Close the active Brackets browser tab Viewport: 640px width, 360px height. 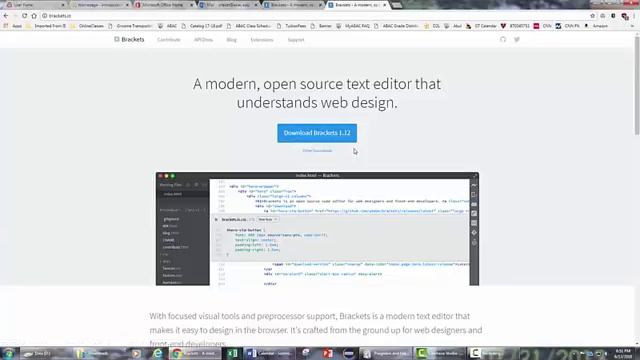tap(384, 5)
